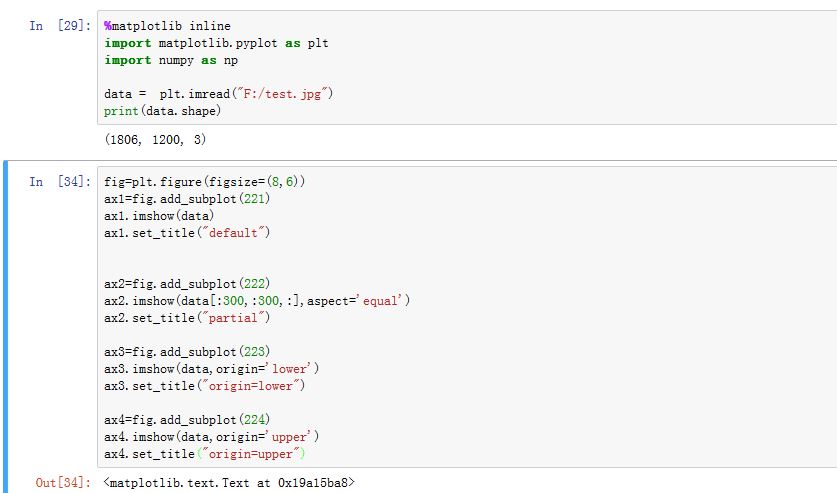This screenshot has width=837, height=493.
Task: Click the matplotlib.text.Text output result
Action: tap(228, 483)
